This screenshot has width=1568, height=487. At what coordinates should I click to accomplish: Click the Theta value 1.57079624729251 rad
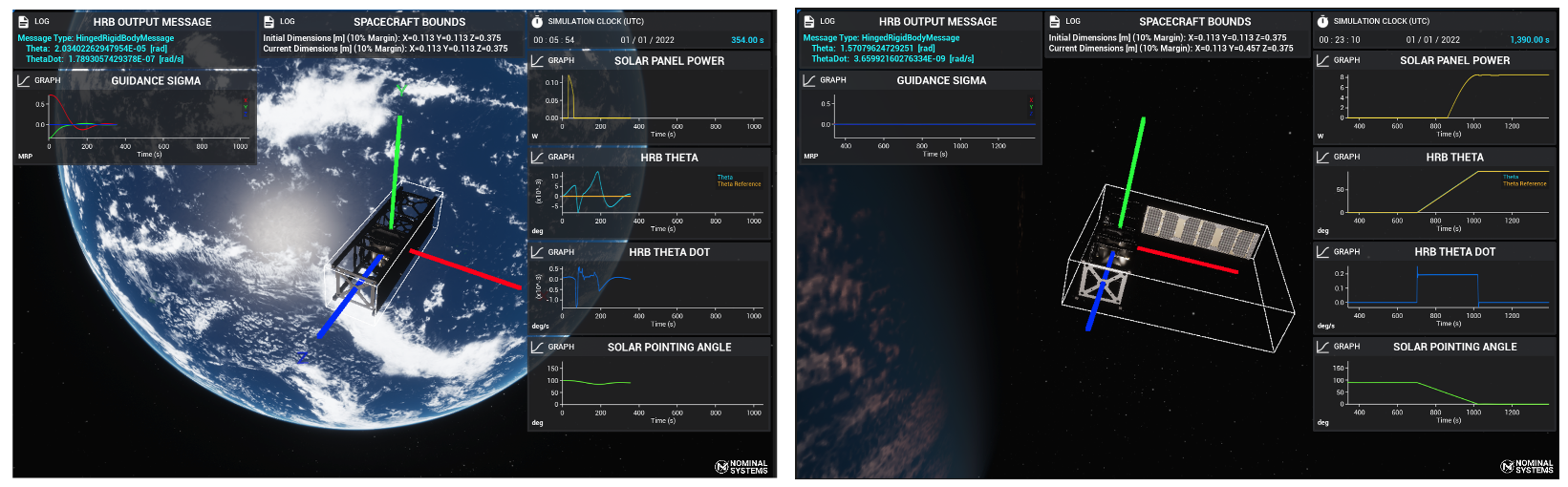point(888,49)
